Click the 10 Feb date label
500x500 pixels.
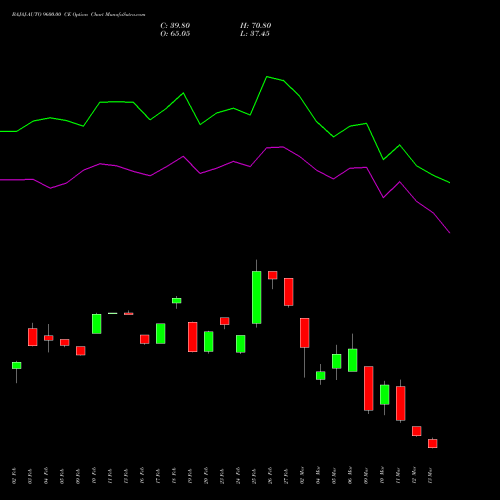[x=94, y=476]
